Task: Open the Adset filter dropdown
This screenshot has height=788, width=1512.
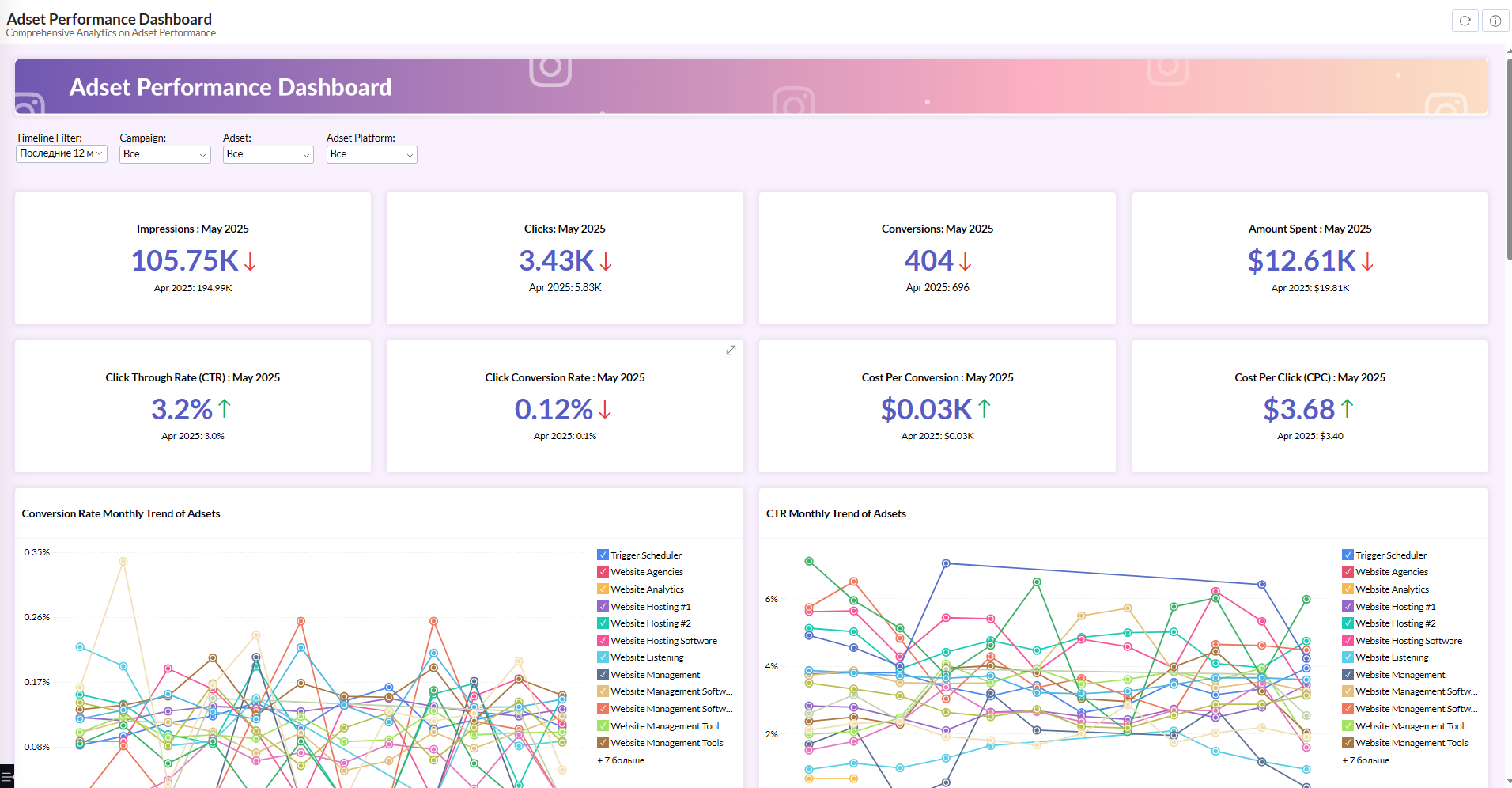Action: point(268,155)
